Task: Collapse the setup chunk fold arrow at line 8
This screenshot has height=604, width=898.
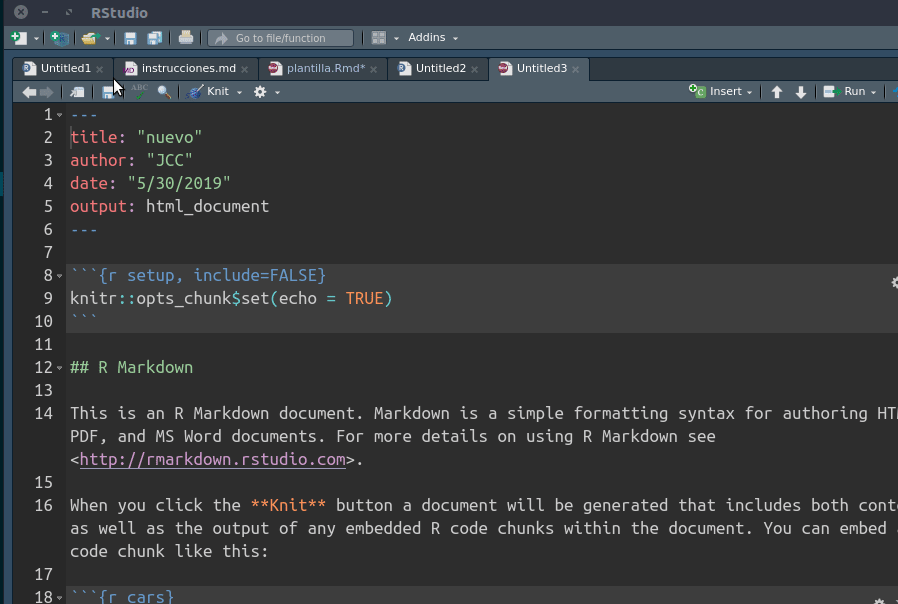Action: (60, 276)
